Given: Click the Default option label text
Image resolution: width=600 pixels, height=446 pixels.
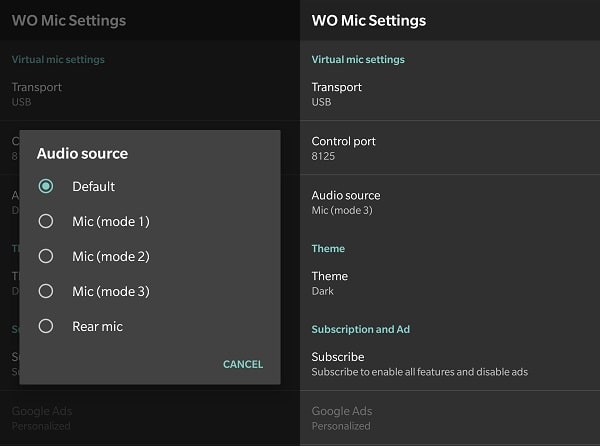Looking at the screenshot, I should [93, 186].
